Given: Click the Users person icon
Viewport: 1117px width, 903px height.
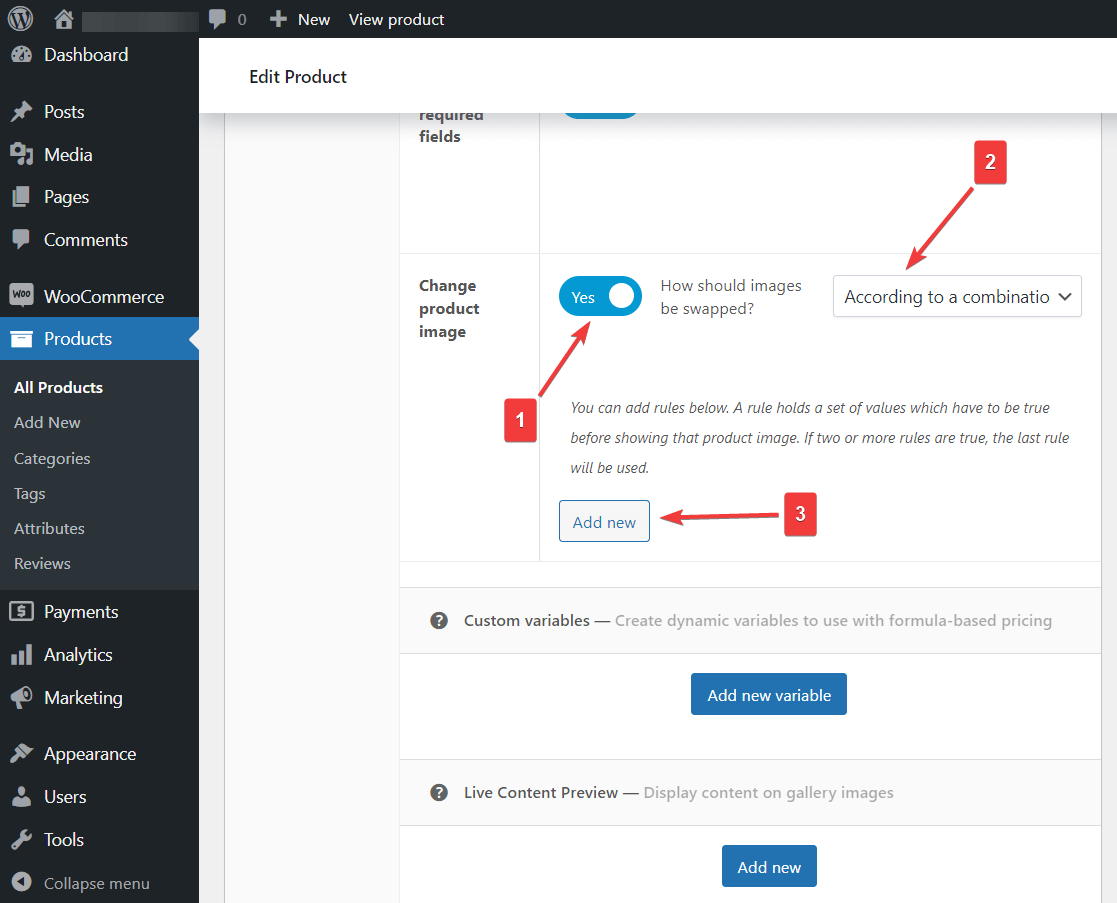Looking at the screenshot, I should 21,797.
